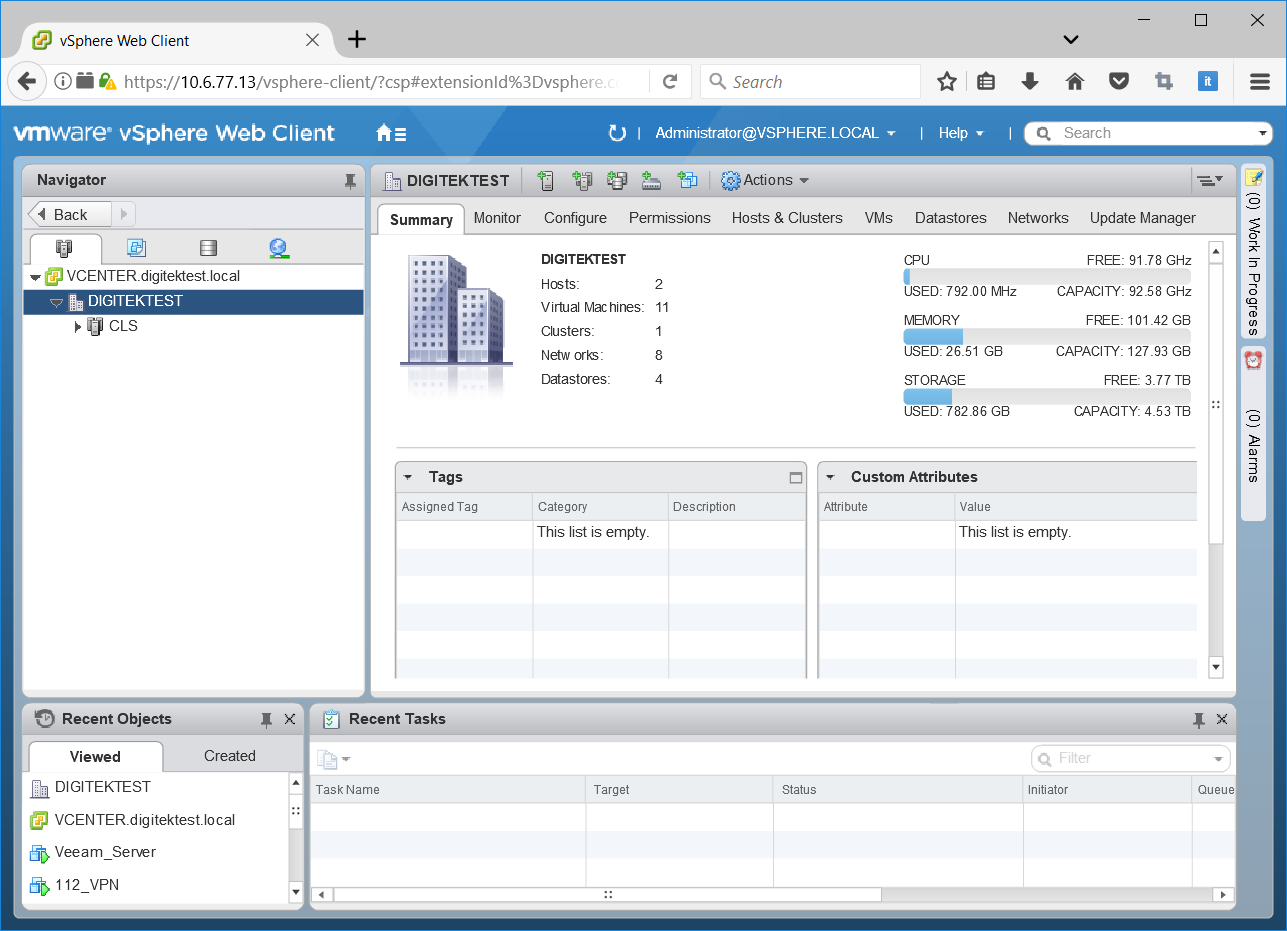
Task: Open the Actions dropdown menu
Action: tap(765, 180)
